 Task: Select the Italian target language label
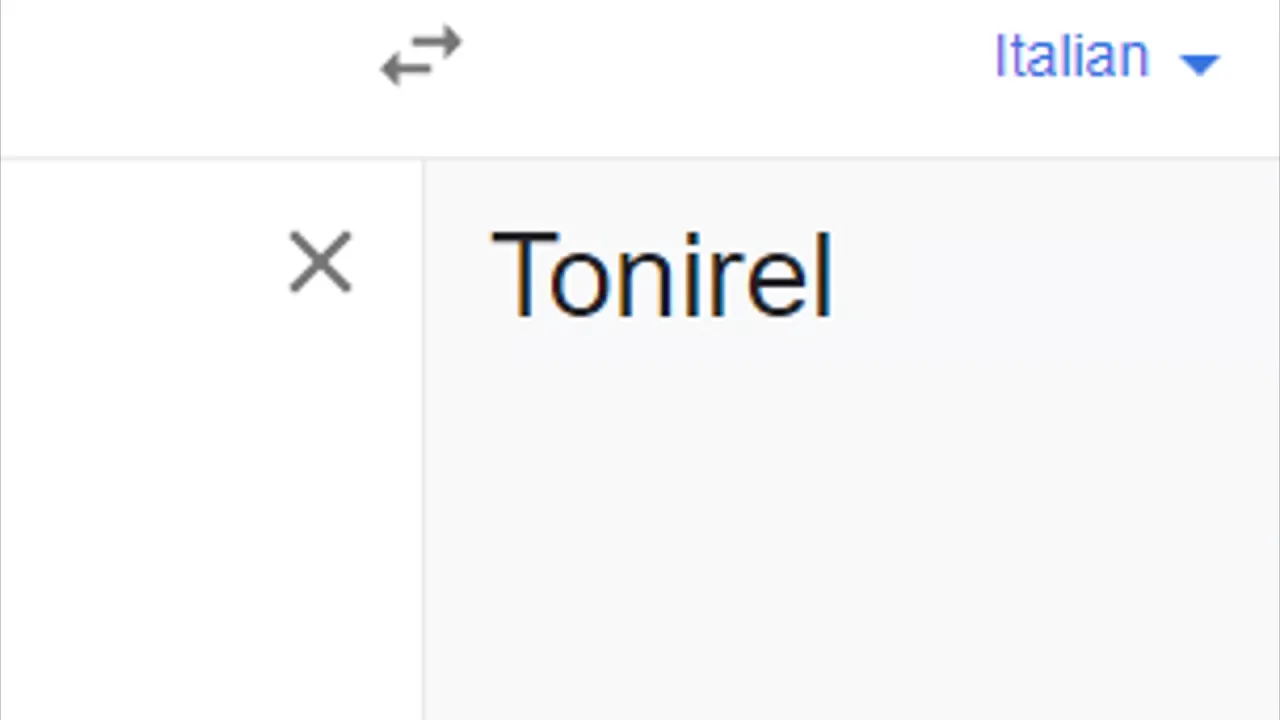click(1071, 56)
